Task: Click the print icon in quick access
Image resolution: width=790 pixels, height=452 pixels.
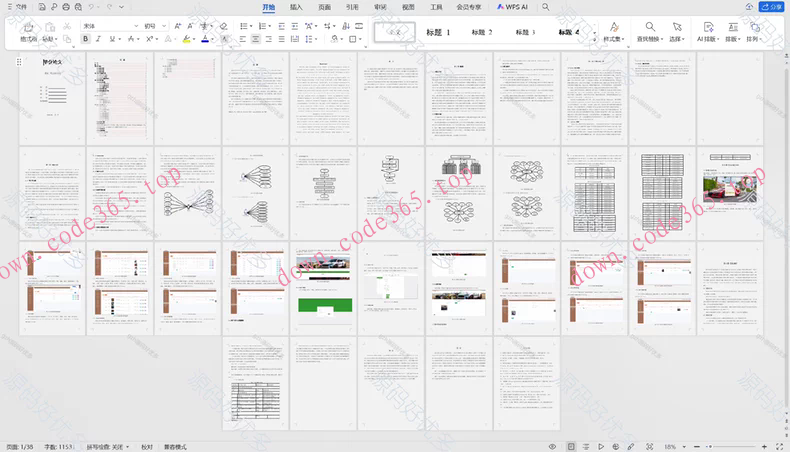Action: (66, 6)
